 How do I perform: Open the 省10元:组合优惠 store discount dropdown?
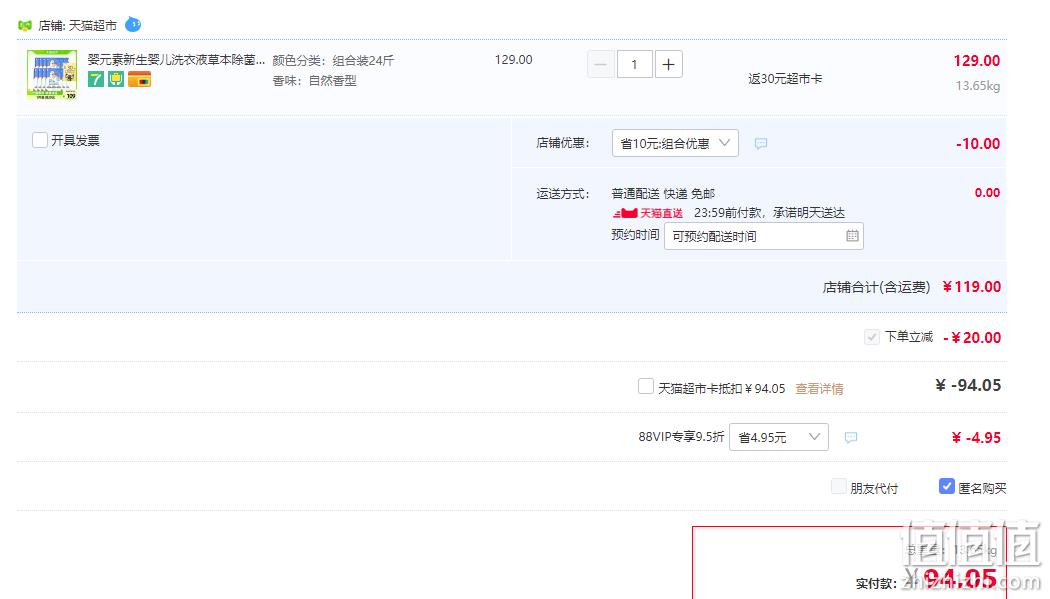click(x=675, y=143)
